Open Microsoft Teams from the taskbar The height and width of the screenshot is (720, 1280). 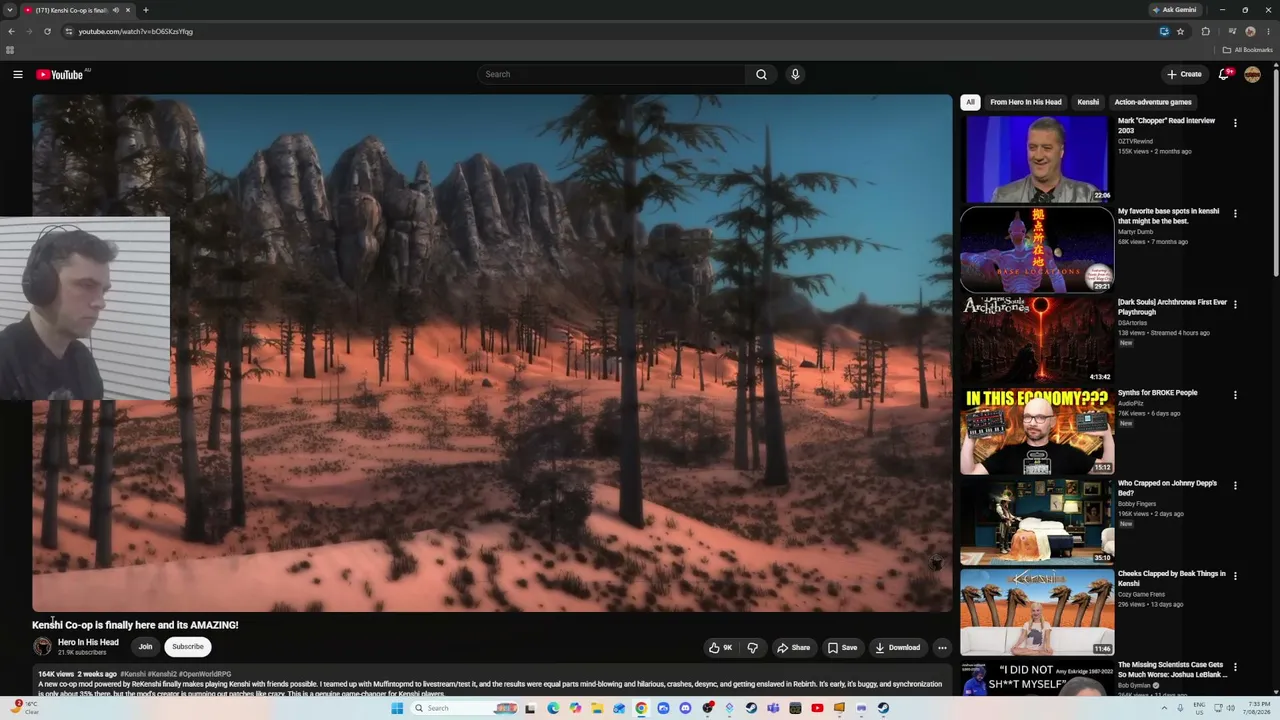pyautogui.click(x=773, y=708)
